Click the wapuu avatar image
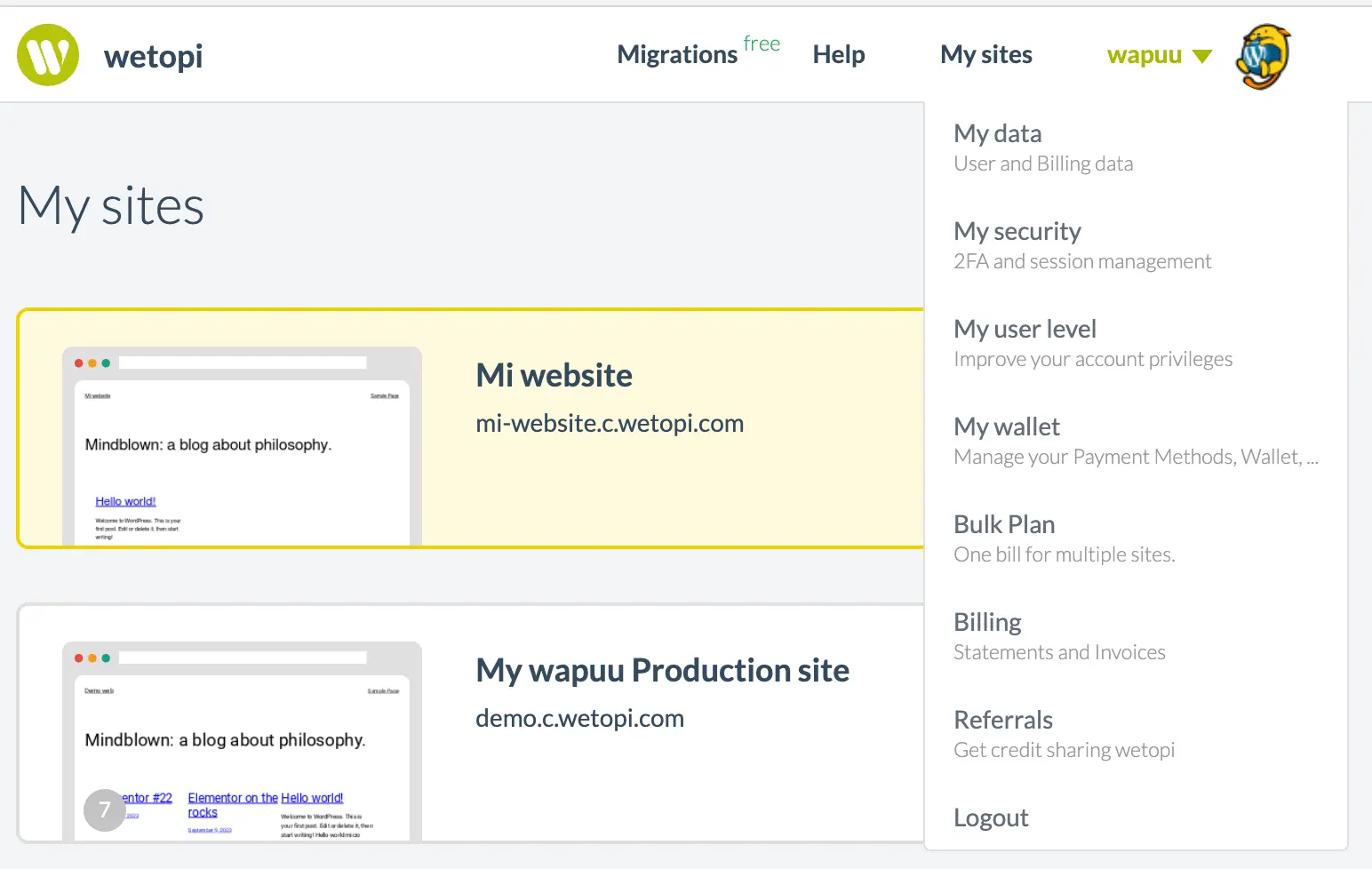The image size is (1372, 869). tap(1263, 57)
